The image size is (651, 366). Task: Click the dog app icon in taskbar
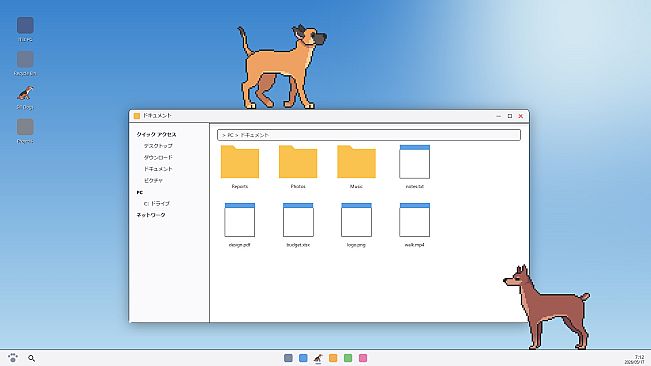(318, 358)
